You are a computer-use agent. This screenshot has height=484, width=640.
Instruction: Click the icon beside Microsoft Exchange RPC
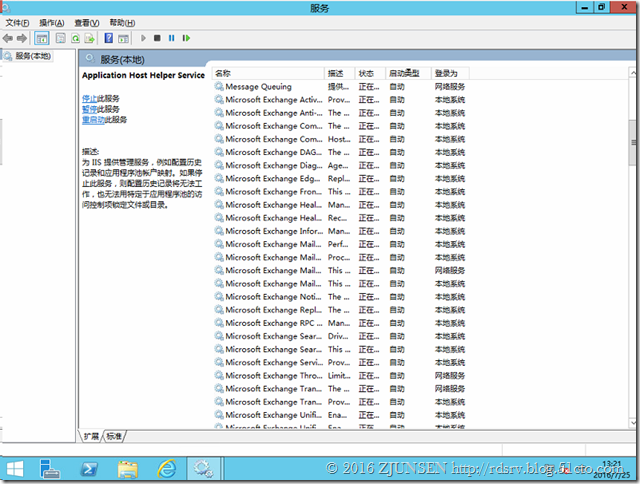(219, 323)
